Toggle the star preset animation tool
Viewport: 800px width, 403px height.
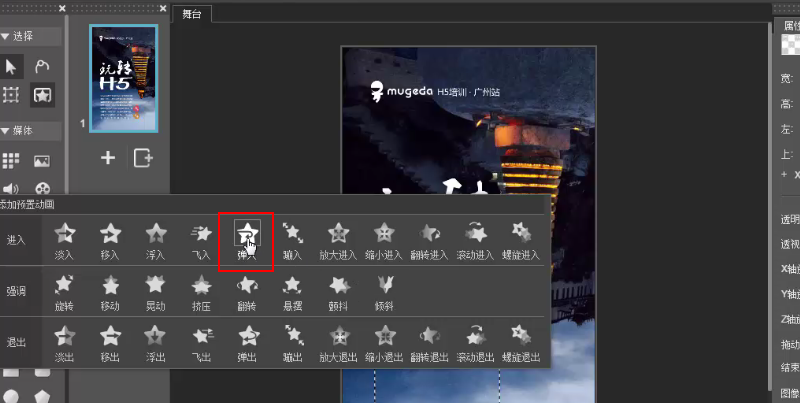[x=42, y=94]
